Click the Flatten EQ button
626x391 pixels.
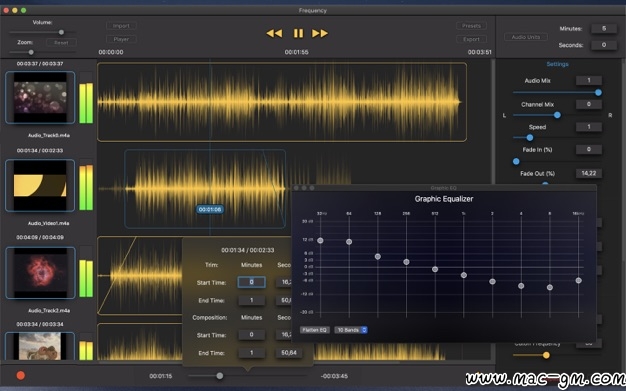point(315,330)
